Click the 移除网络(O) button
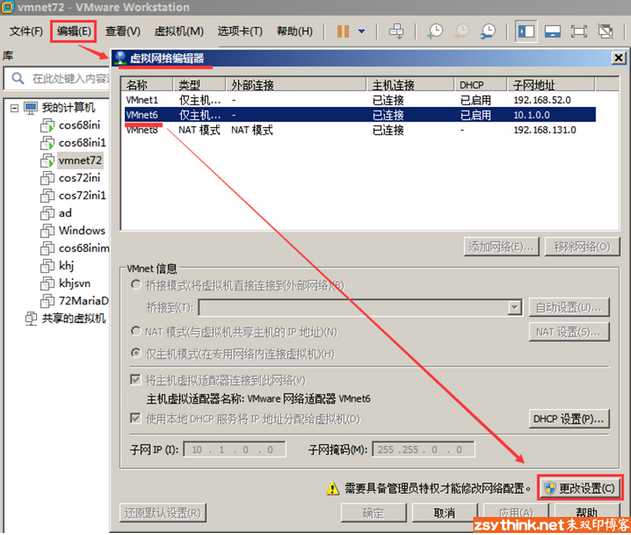This screenshot has width=631, height=535. pyautogui.click(x=582, y=247)
